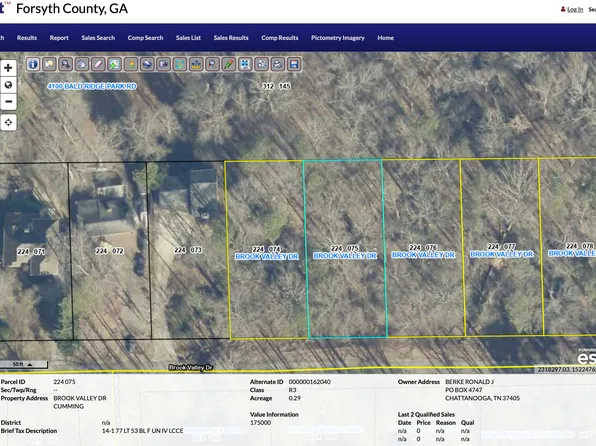Image resolution: width=596 pixels, height=446 pixels.
Task: Click the value 175000
Action: [x=261, y=423]
